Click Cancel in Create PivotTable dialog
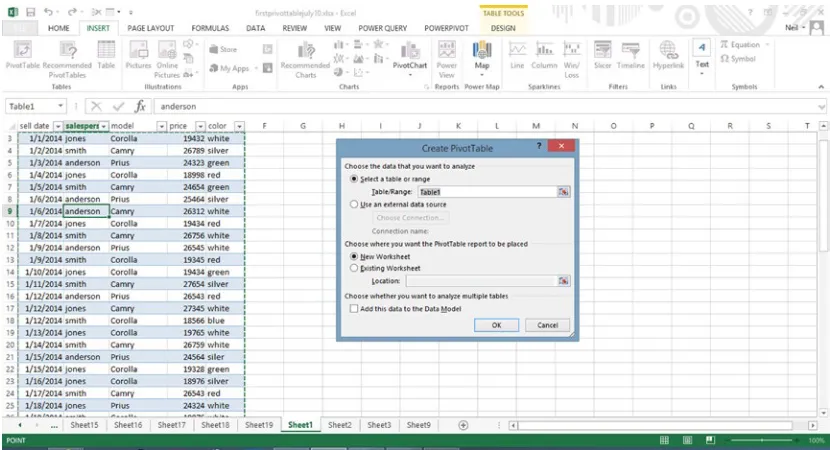 click(x=547, y=325)
